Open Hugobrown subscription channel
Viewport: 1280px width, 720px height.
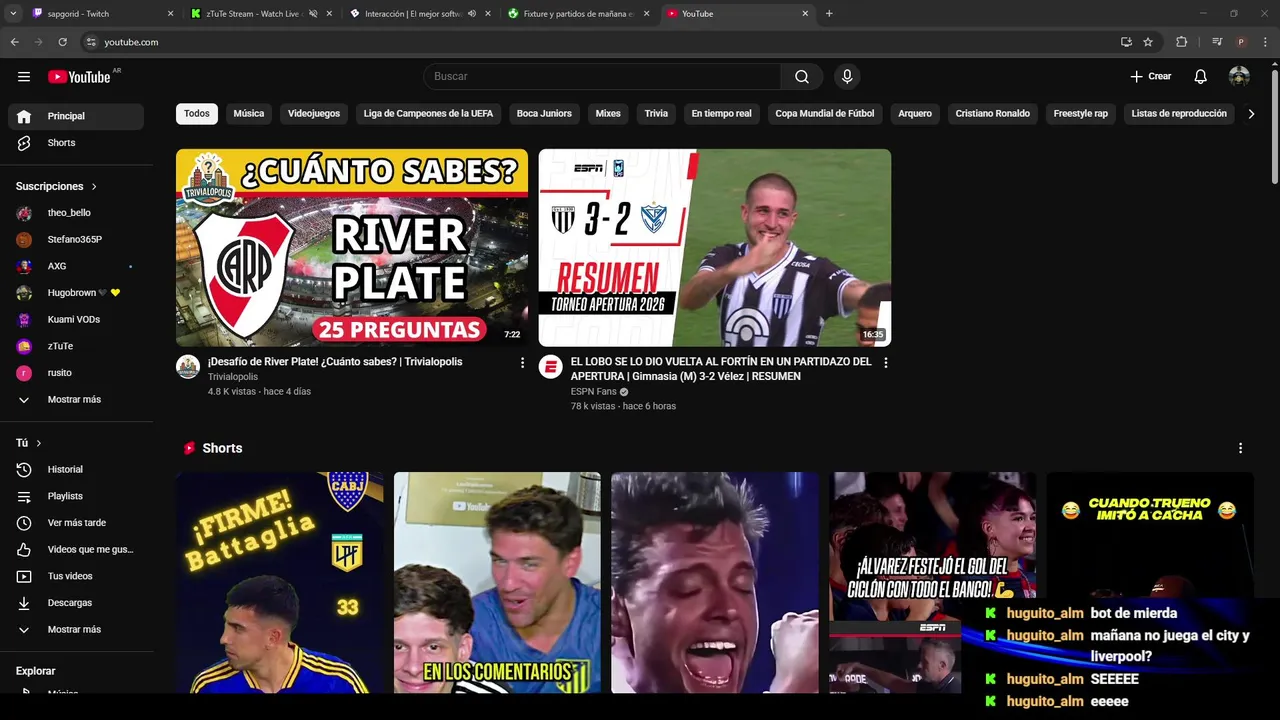(x=76, y=293)
